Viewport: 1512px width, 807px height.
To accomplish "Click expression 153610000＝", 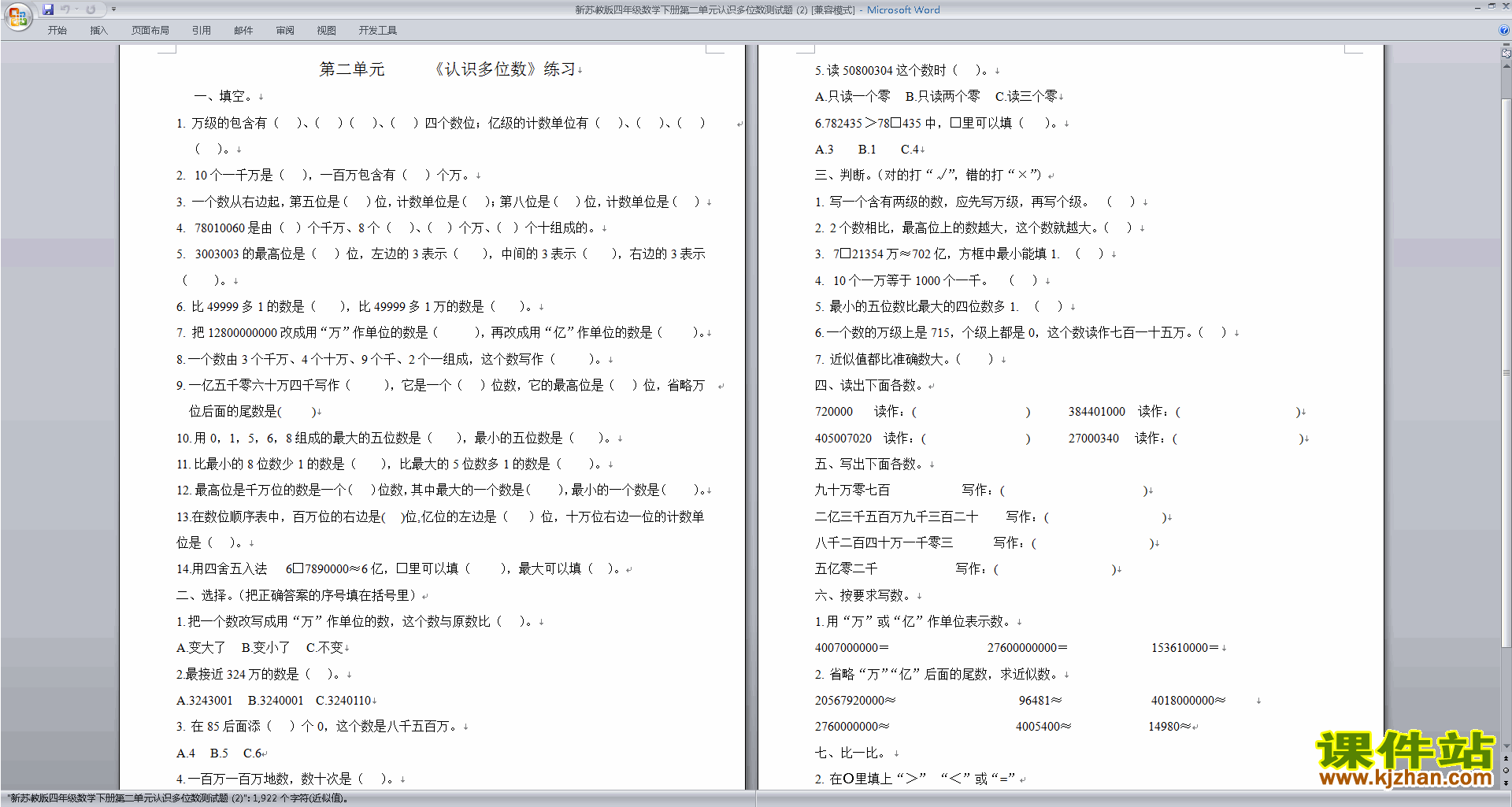I will [1184, 647].
